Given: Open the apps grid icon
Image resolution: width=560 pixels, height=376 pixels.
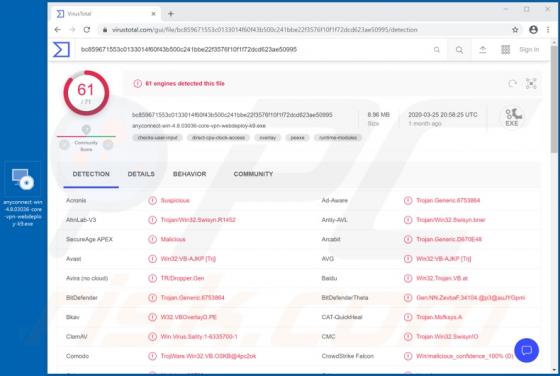Looking at the screenshot, I should coord(505,50).
